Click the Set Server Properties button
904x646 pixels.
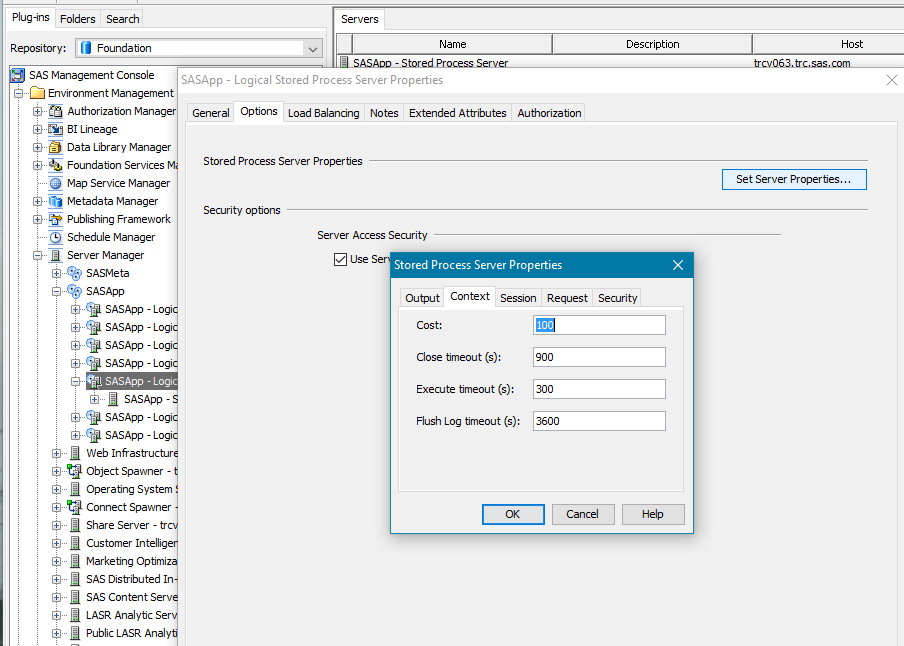click(x=793, y=179)
